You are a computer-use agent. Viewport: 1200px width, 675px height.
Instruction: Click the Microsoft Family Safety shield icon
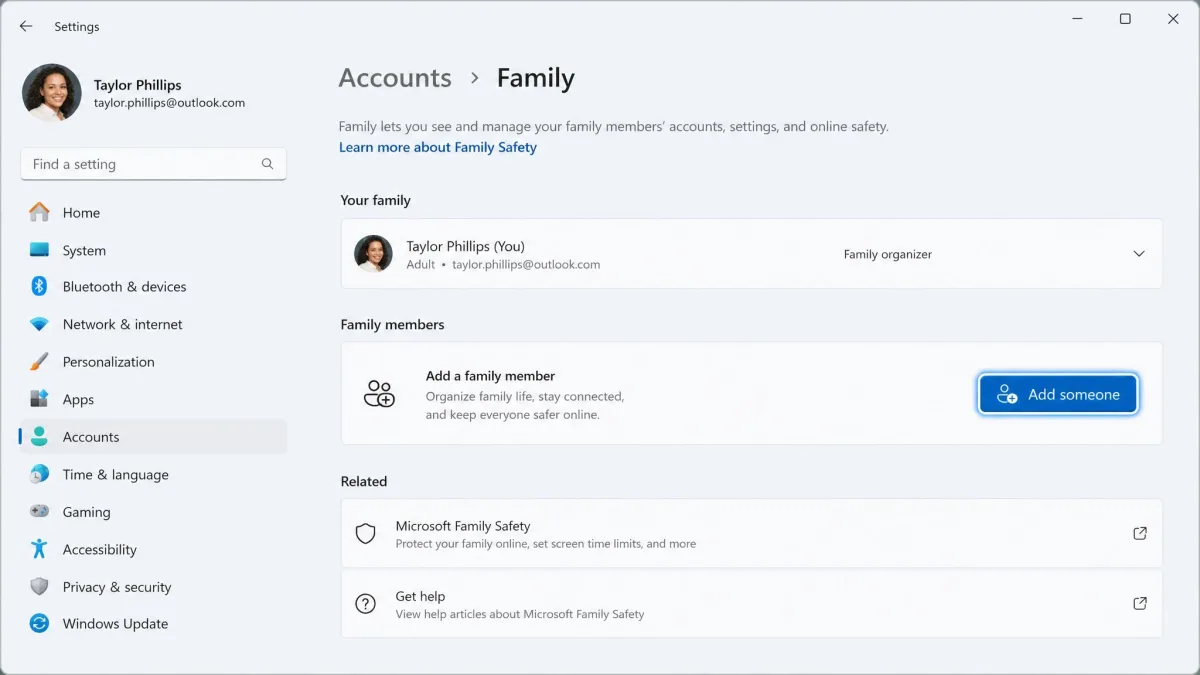pos(366,534)
